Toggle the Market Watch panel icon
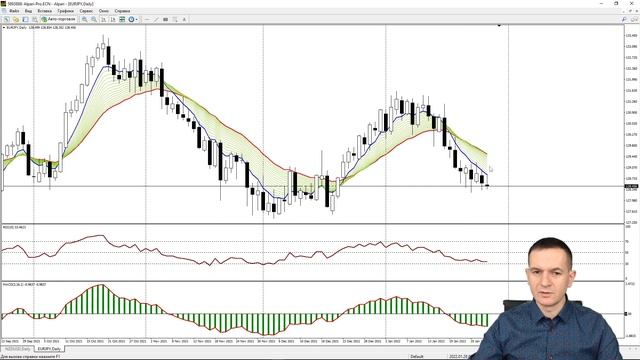 click(25, 19)
